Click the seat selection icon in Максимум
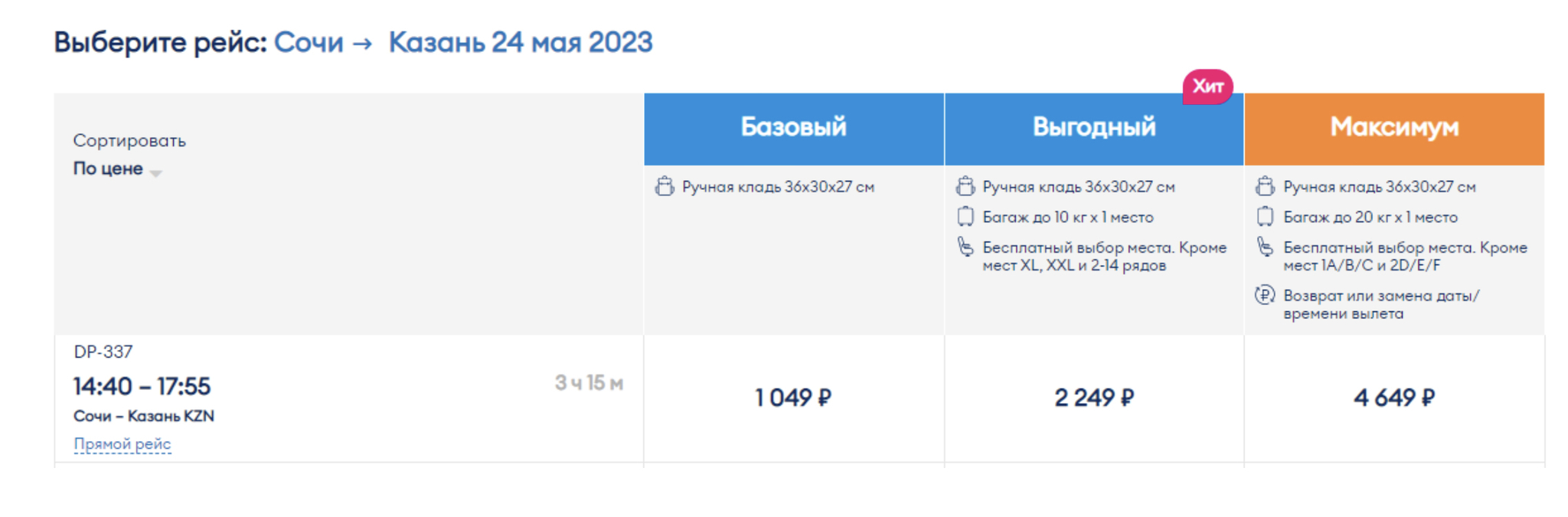1568x517 pixels. [x=1265, y=247]
